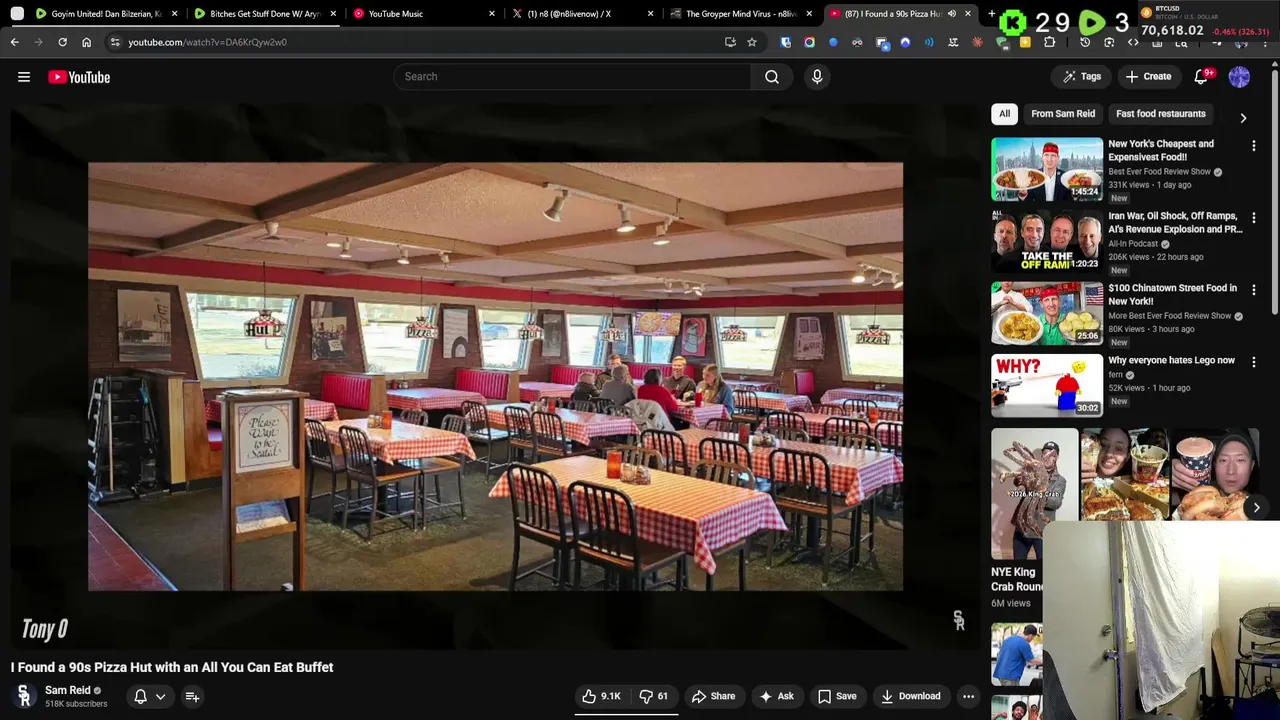
Task: Like the video with thumbs up
Action: click(601, 696)
